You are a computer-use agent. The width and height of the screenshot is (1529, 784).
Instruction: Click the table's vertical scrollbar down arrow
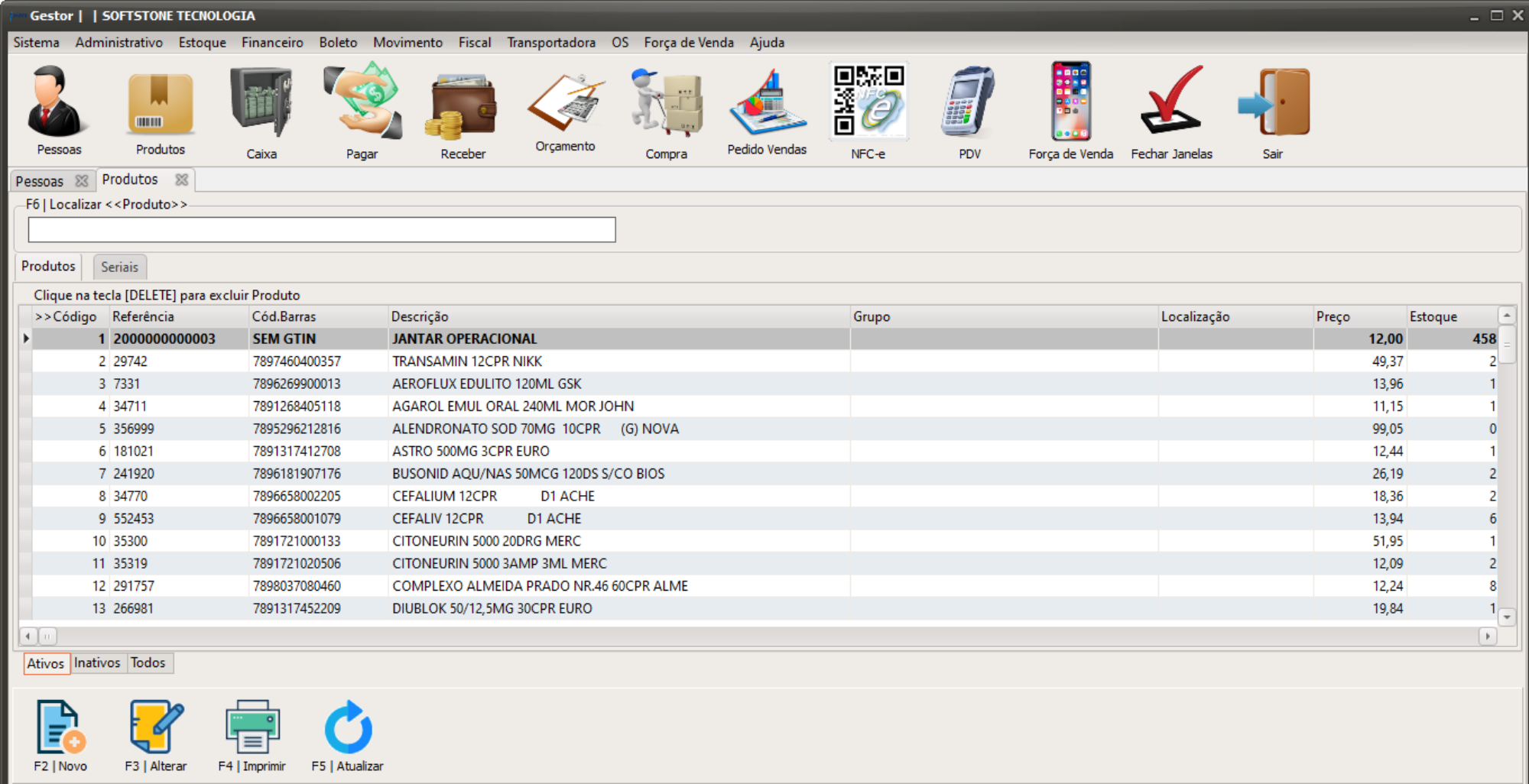click(1507, 617)
